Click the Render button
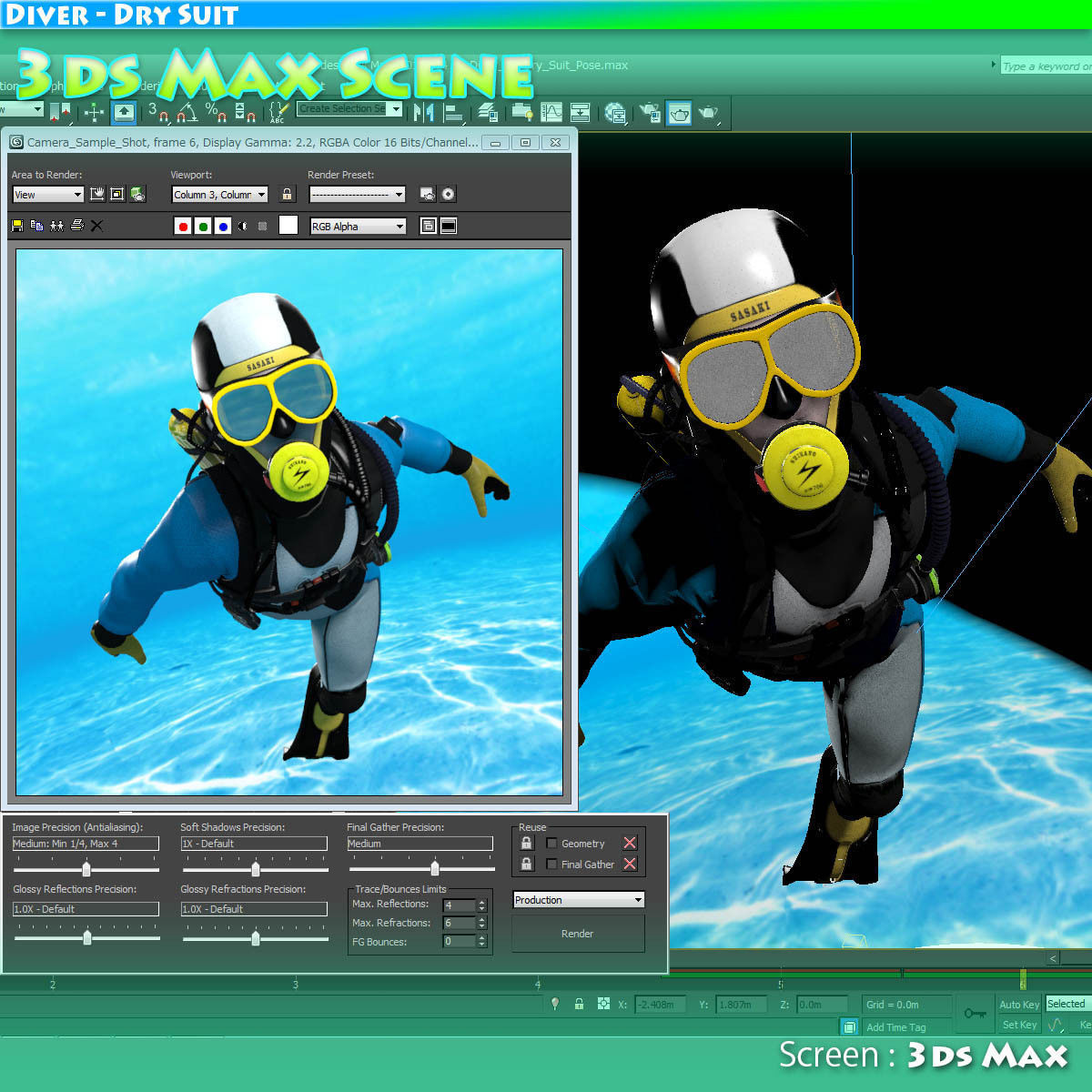The image size is (1092, 1092). coord(578,934)
